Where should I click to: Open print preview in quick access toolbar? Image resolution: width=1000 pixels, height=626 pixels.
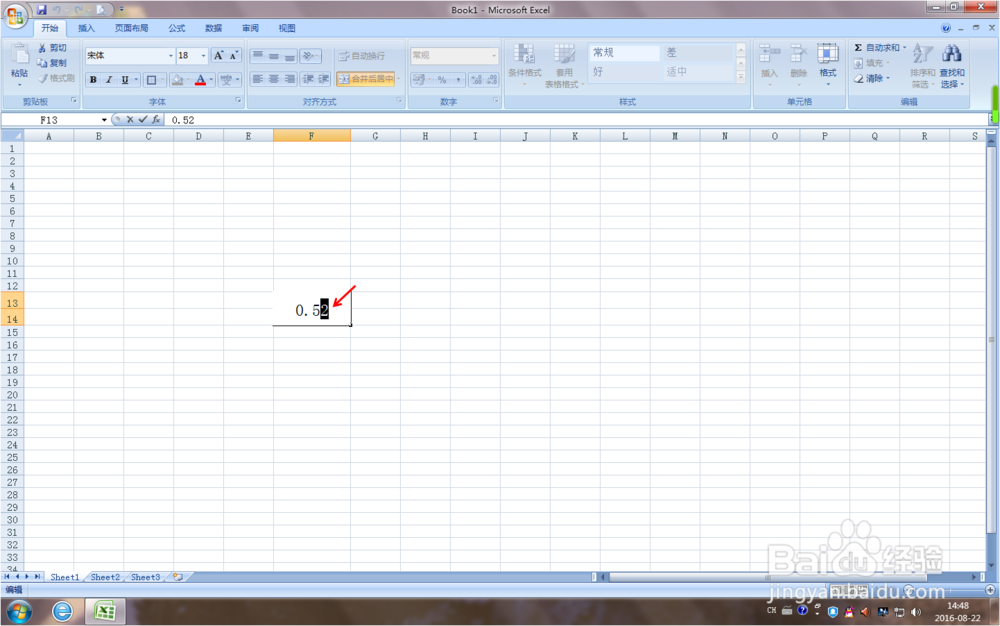pyautogui.click(x=101, y=10)
